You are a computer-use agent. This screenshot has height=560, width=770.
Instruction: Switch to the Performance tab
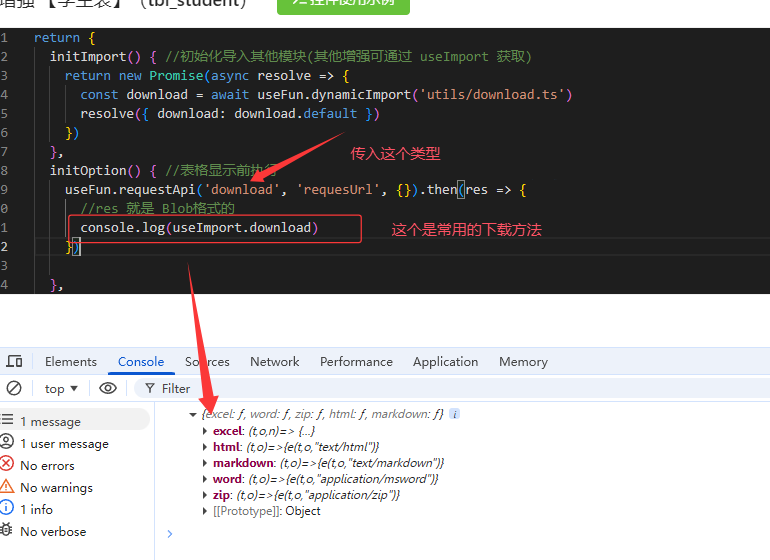(356, 362)
